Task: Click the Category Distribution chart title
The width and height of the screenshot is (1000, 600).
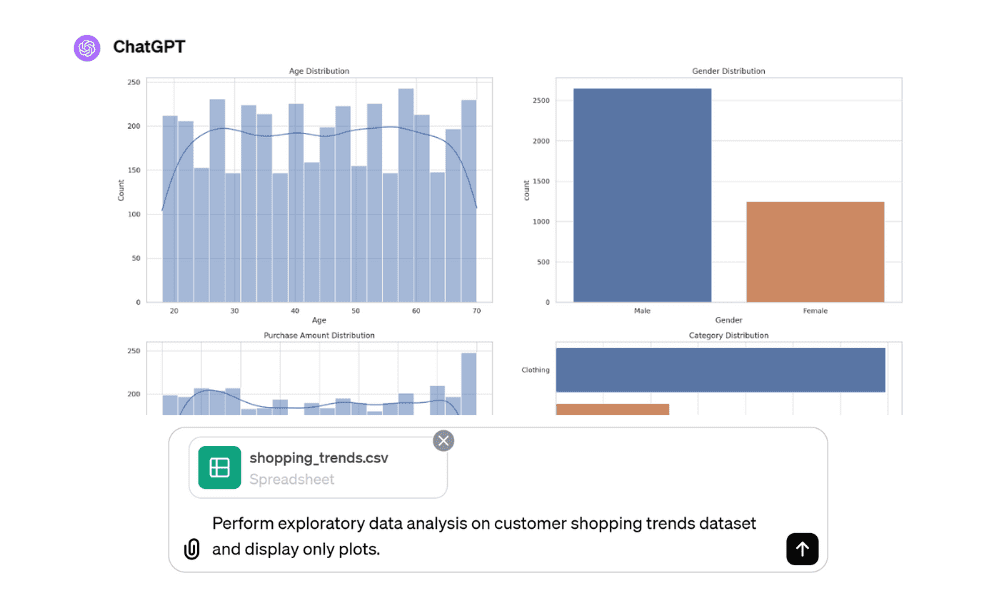Action: [x=728, y=335]
